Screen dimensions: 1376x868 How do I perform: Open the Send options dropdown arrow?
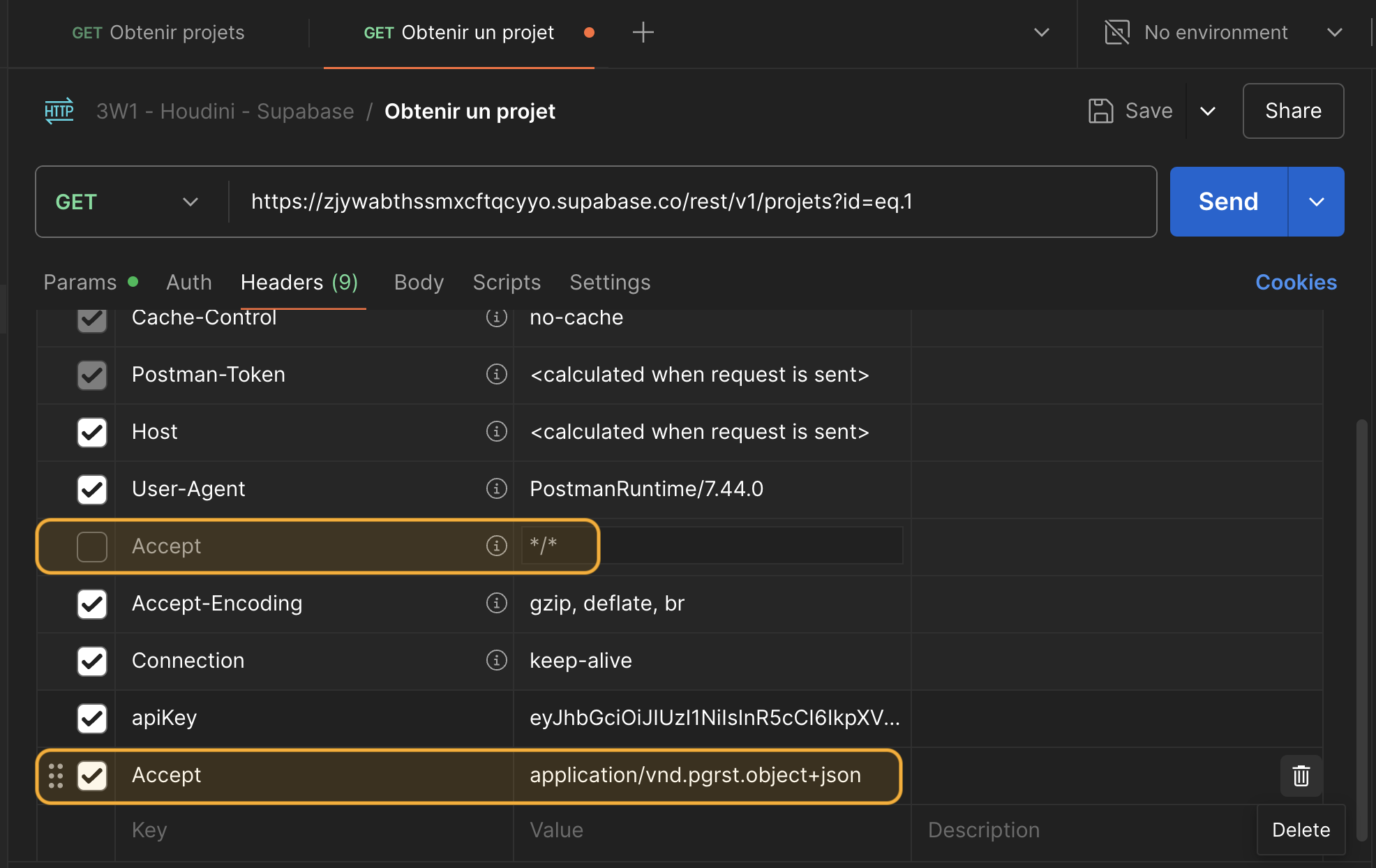1316,202
